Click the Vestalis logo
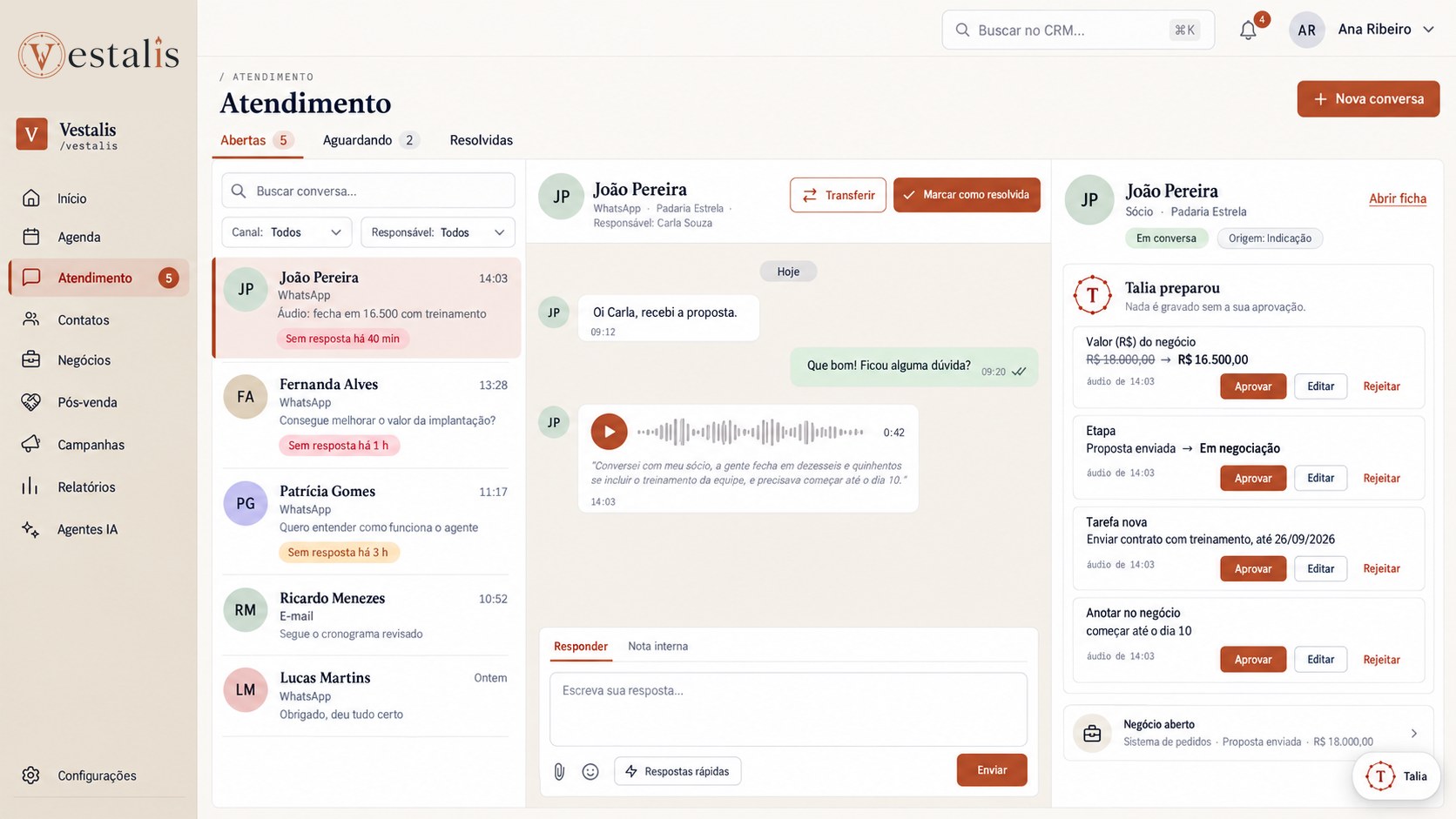Image resolution: width=1456 pixels, height=819 pixels. click(98, 55)
